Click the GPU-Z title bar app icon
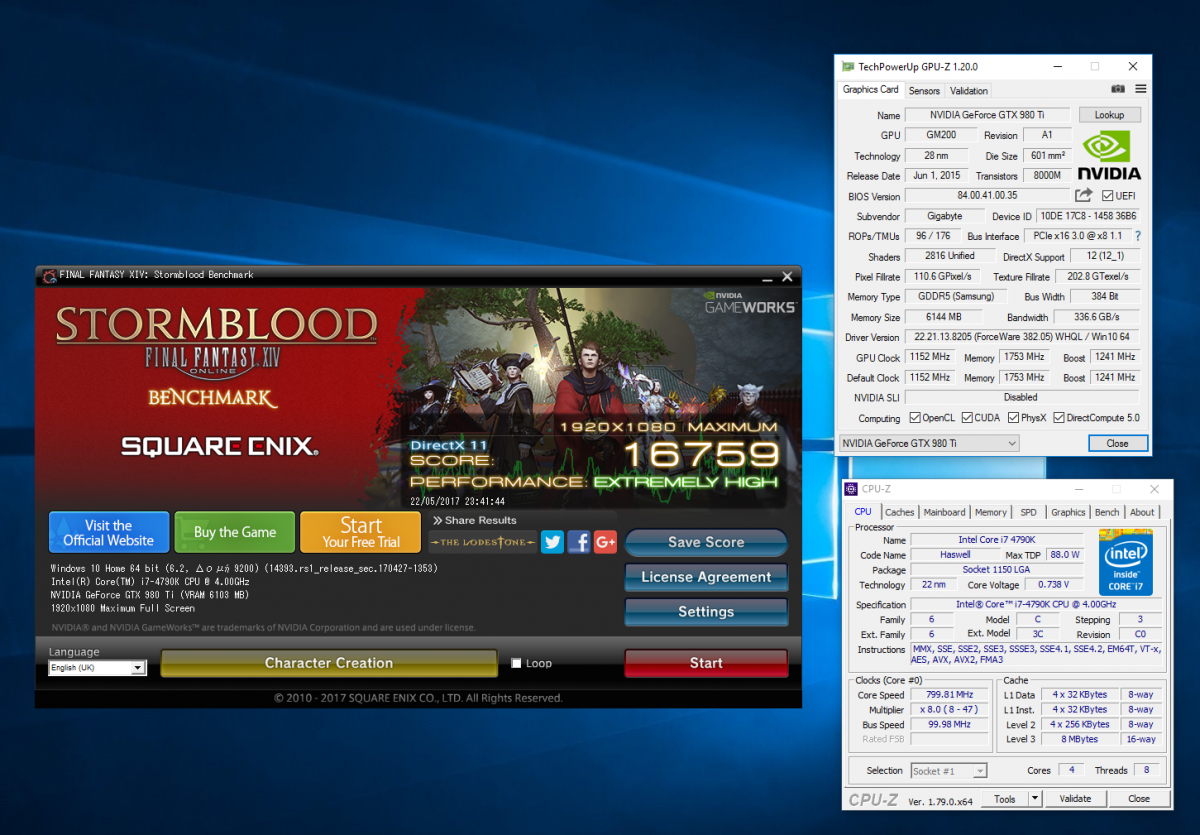This screenshot has width=1200, height=835. [x=848, y=67]
